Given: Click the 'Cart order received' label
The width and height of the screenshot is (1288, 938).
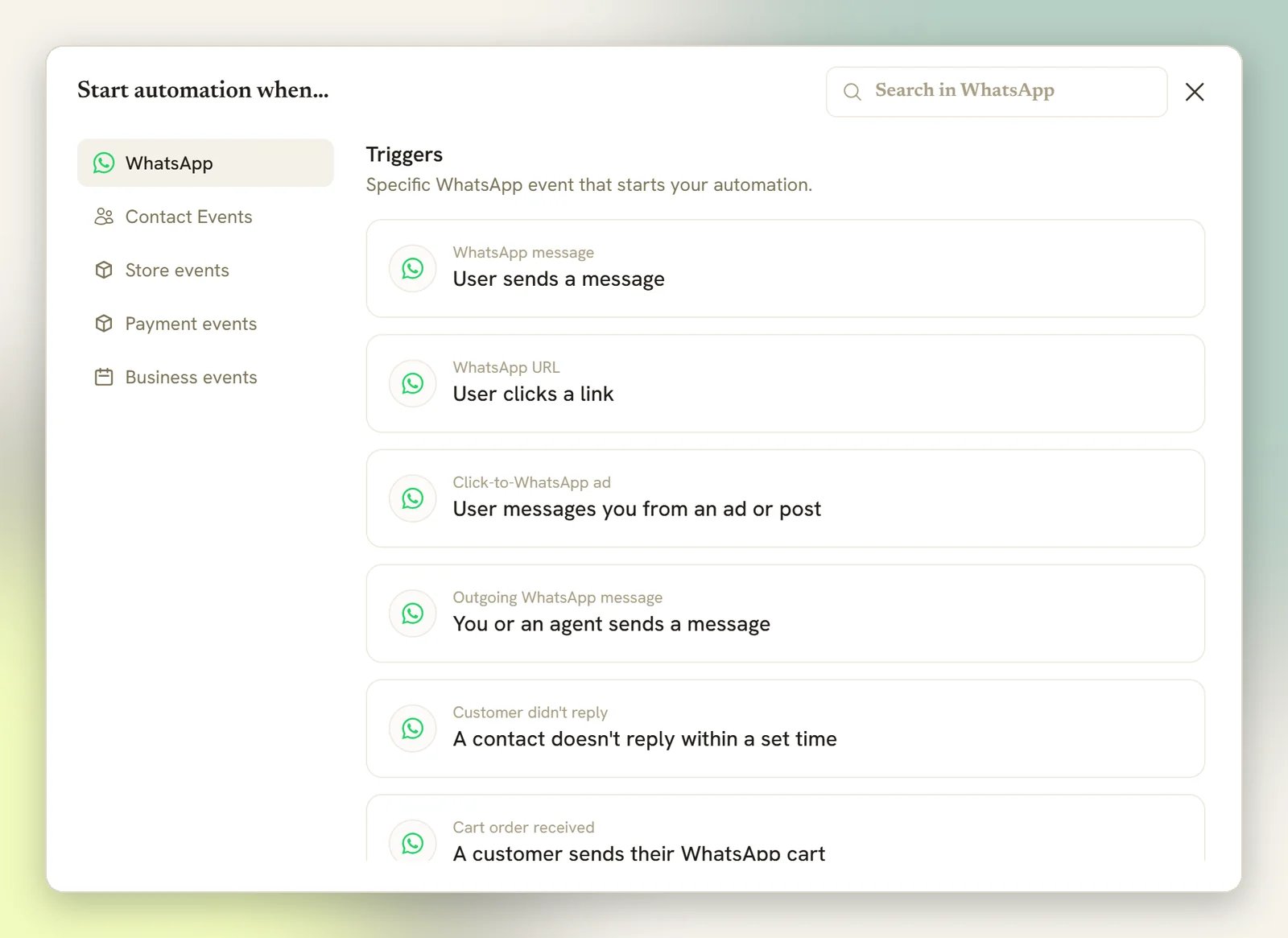Looking at the screenshot, I should [x=524, y=828].
